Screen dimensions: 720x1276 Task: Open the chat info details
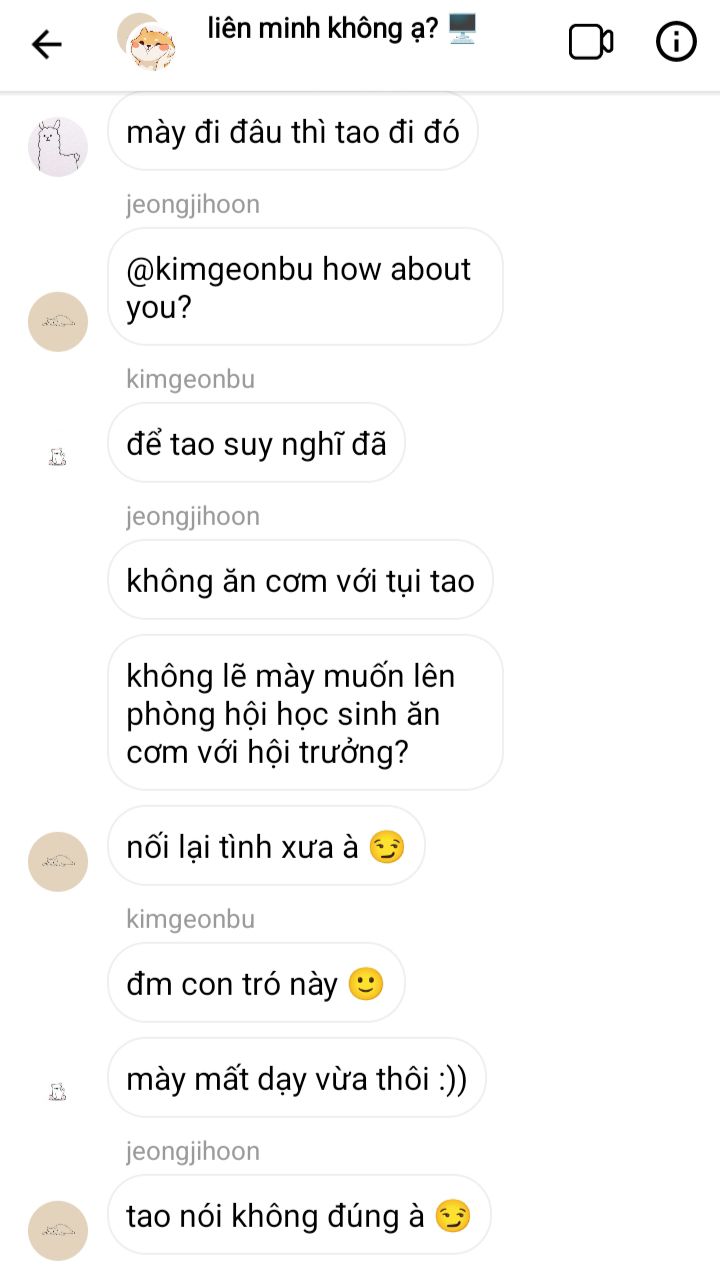coord(676,42)
